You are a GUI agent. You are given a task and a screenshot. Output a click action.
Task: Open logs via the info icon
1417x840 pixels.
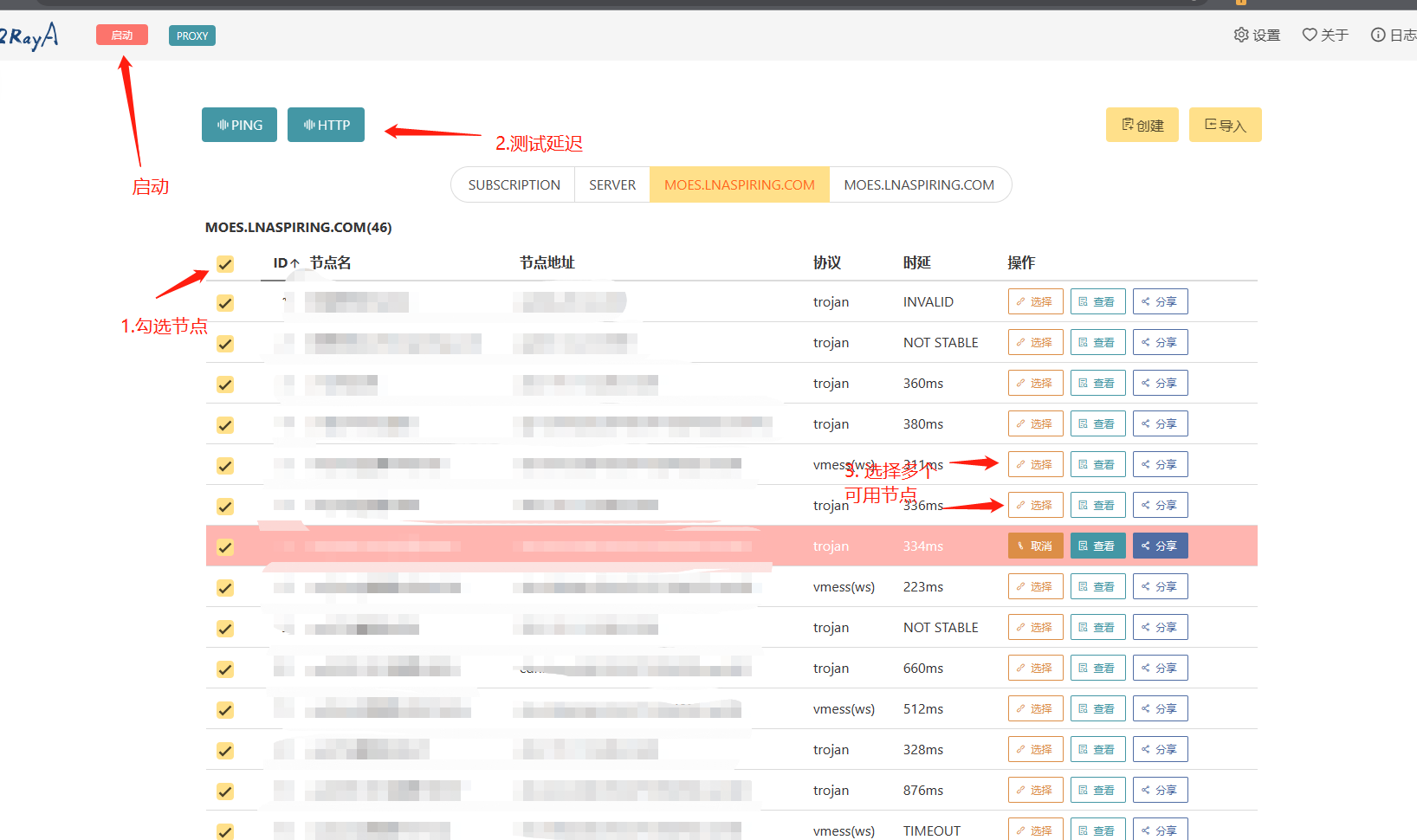click(1378, 35)
